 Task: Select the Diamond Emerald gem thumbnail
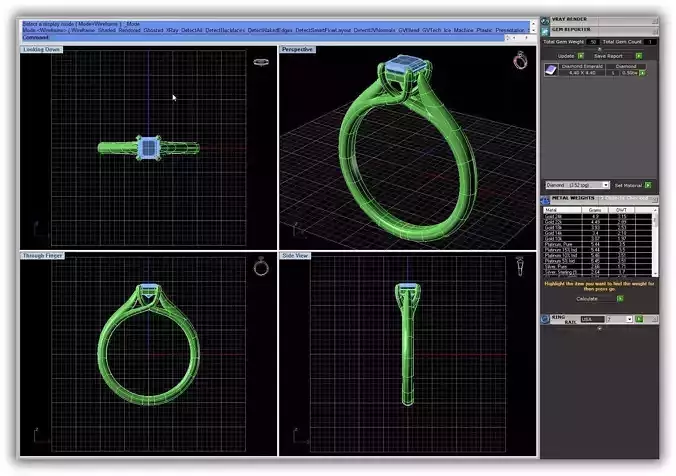click(551, 70)
